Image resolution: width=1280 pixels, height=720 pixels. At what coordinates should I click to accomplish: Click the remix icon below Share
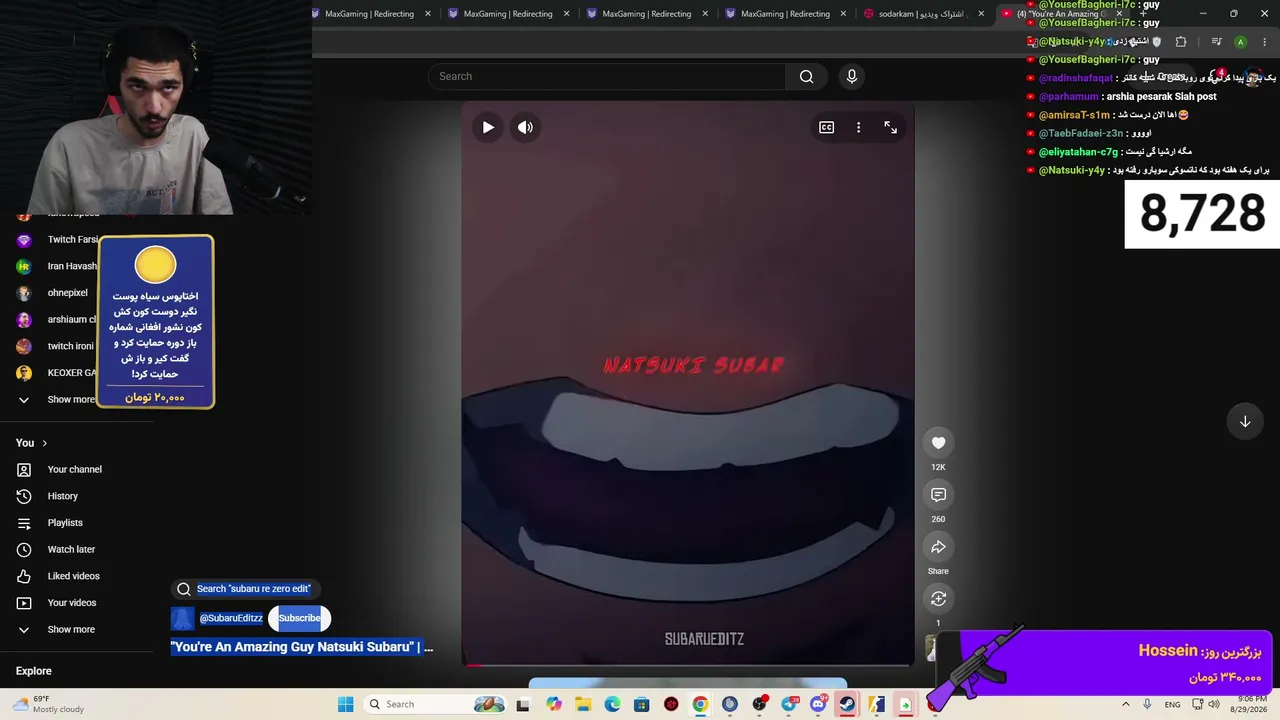(x=938, y=599)
